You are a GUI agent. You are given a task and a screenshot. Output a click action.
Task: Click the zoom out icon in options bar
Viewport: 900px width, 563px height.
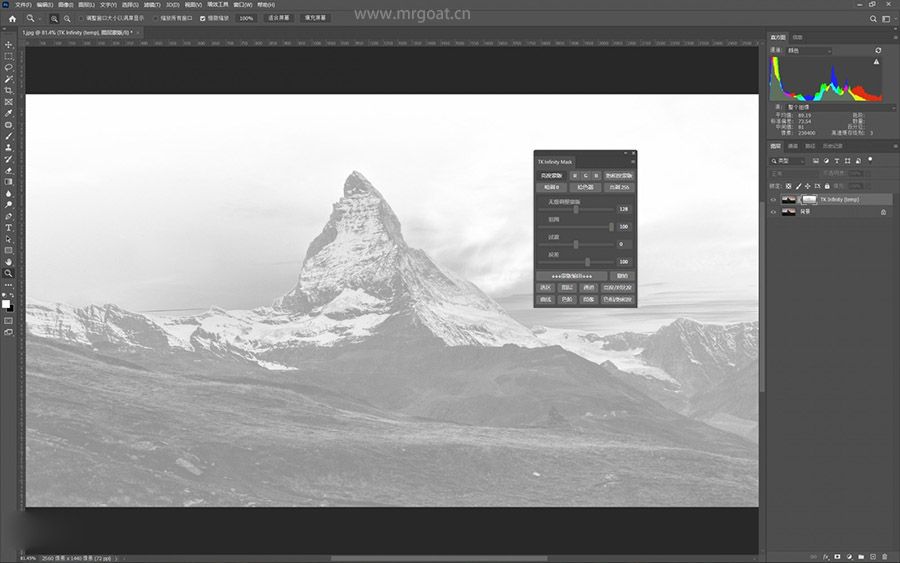[67, 18]
